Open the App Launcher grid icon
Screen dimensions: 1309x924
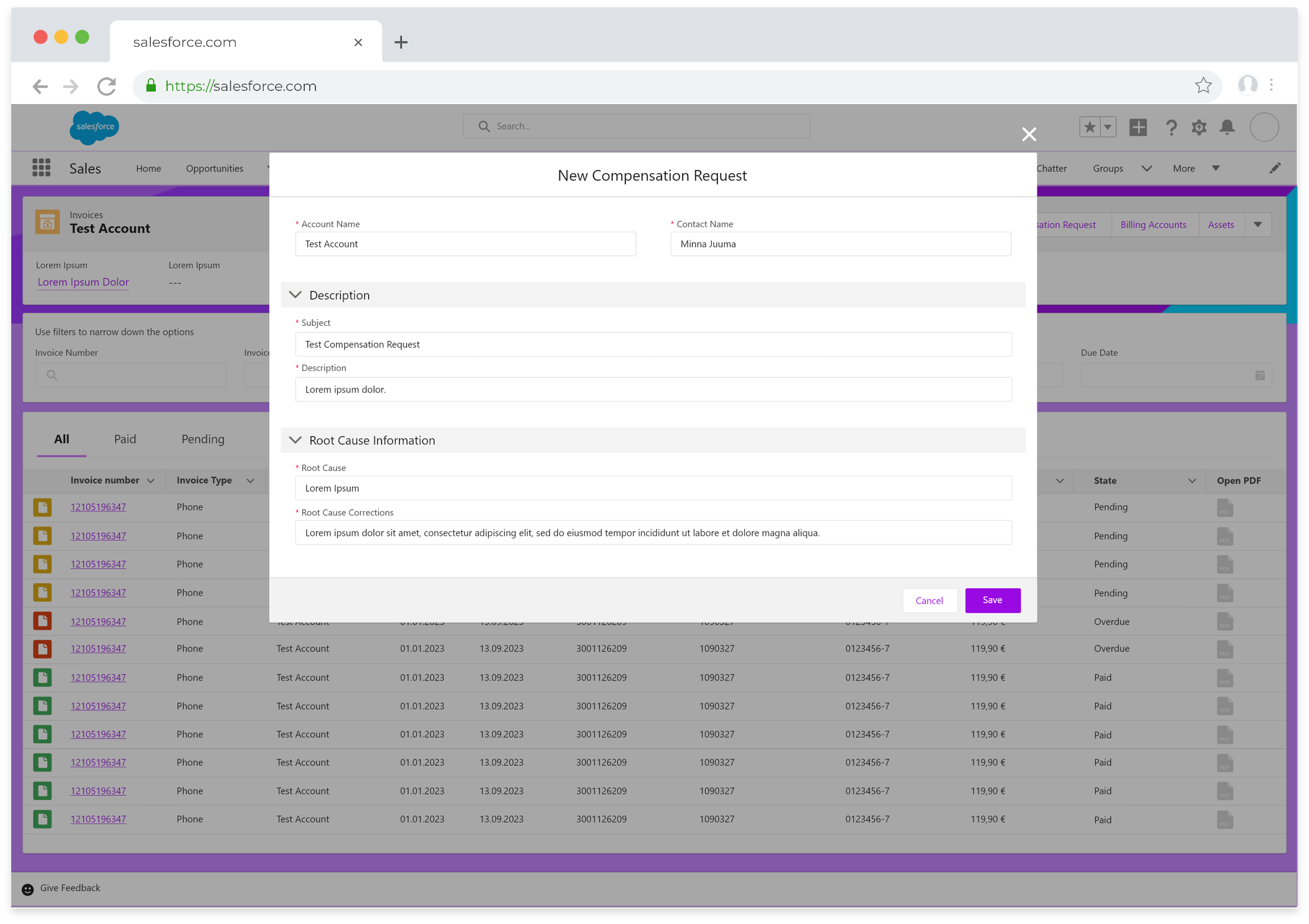click(x=41, y=168)
